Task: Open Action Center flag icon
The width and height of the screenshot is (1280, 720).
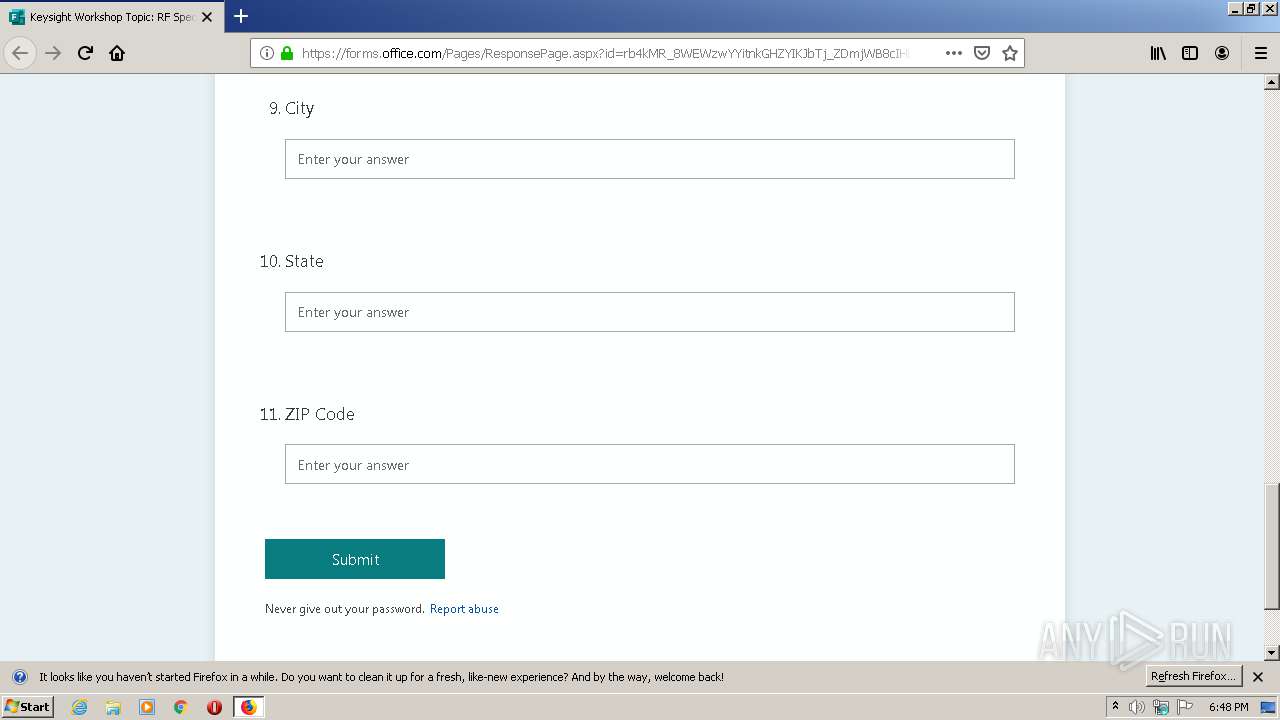Action: coord(1185,707)
